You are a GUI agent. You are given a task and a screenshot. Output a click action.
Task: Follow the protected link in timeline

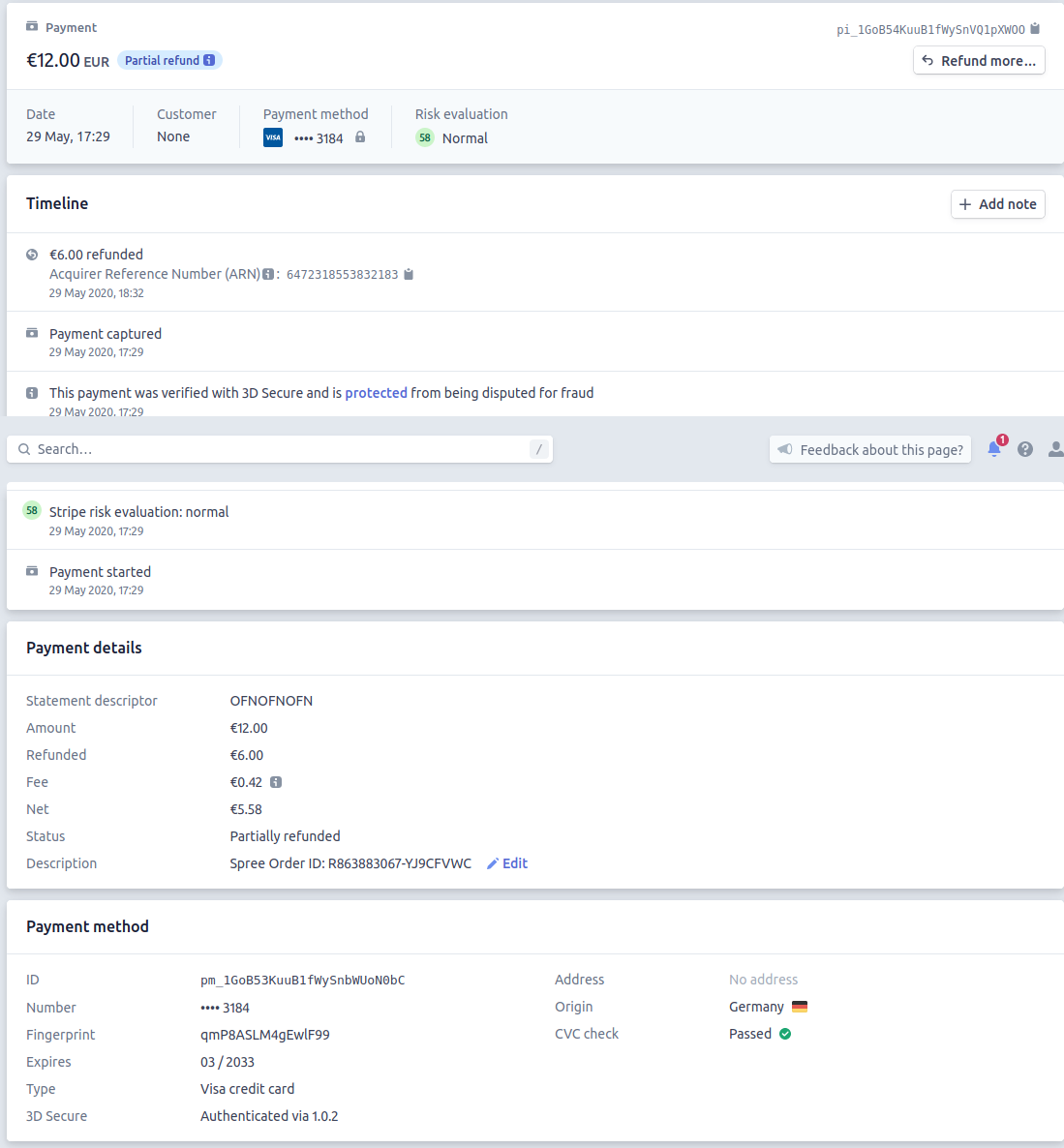[x=376, y=393]
